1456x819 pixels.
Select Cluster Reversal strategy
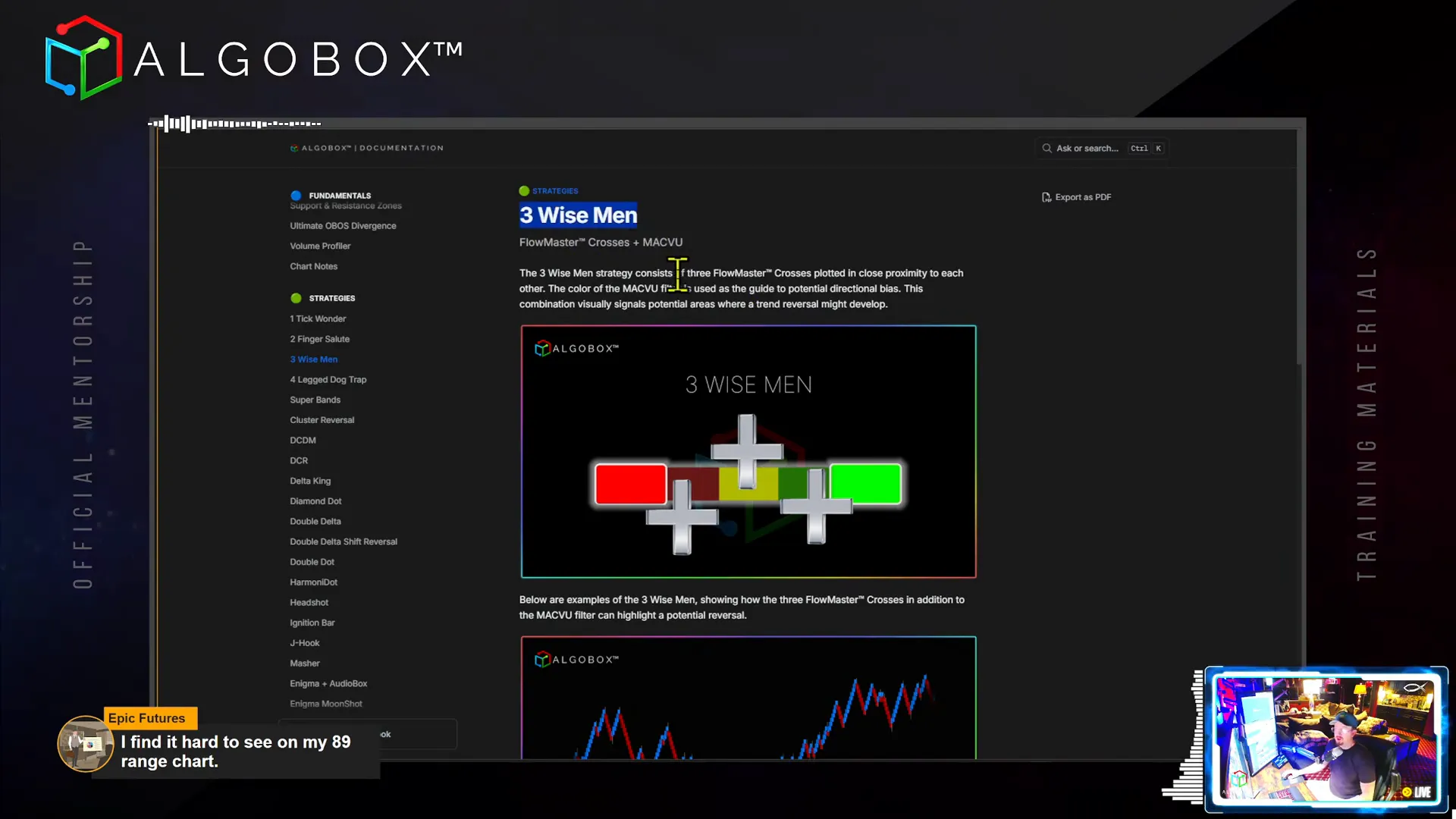pyautogui.click(x=322, y=420)
